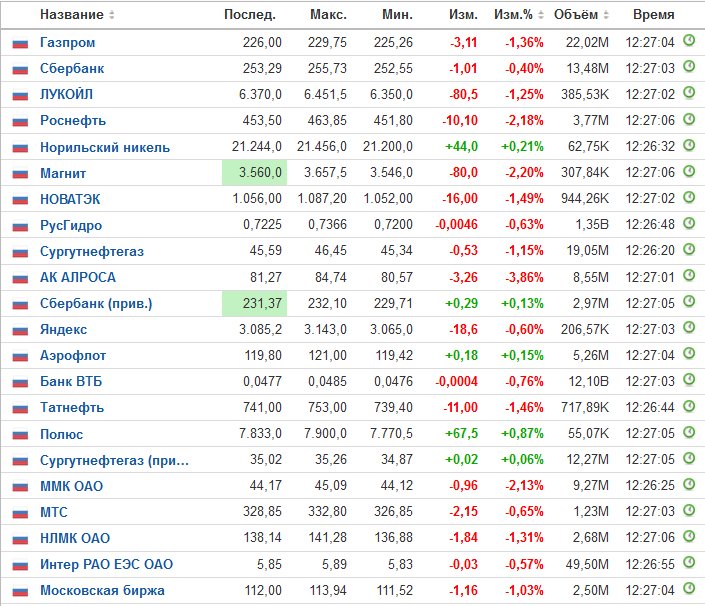Open the Татнефть stock link

pos(72,407)
